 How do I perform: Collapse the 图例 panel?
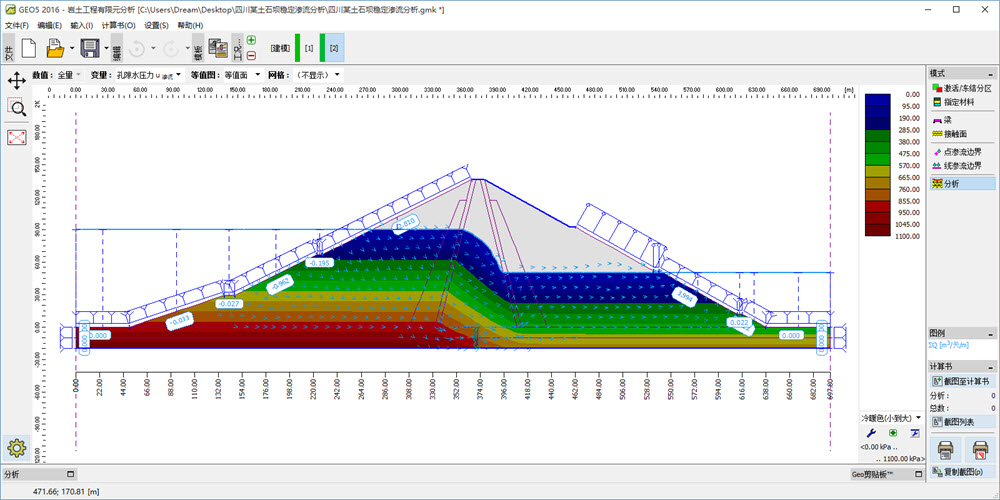tap(991, 334)
